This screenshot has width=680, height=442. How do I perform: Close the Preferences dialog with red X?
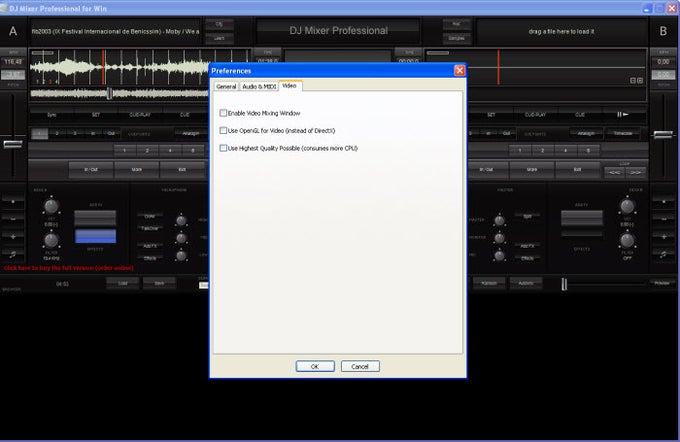click(x=460, y=70)
